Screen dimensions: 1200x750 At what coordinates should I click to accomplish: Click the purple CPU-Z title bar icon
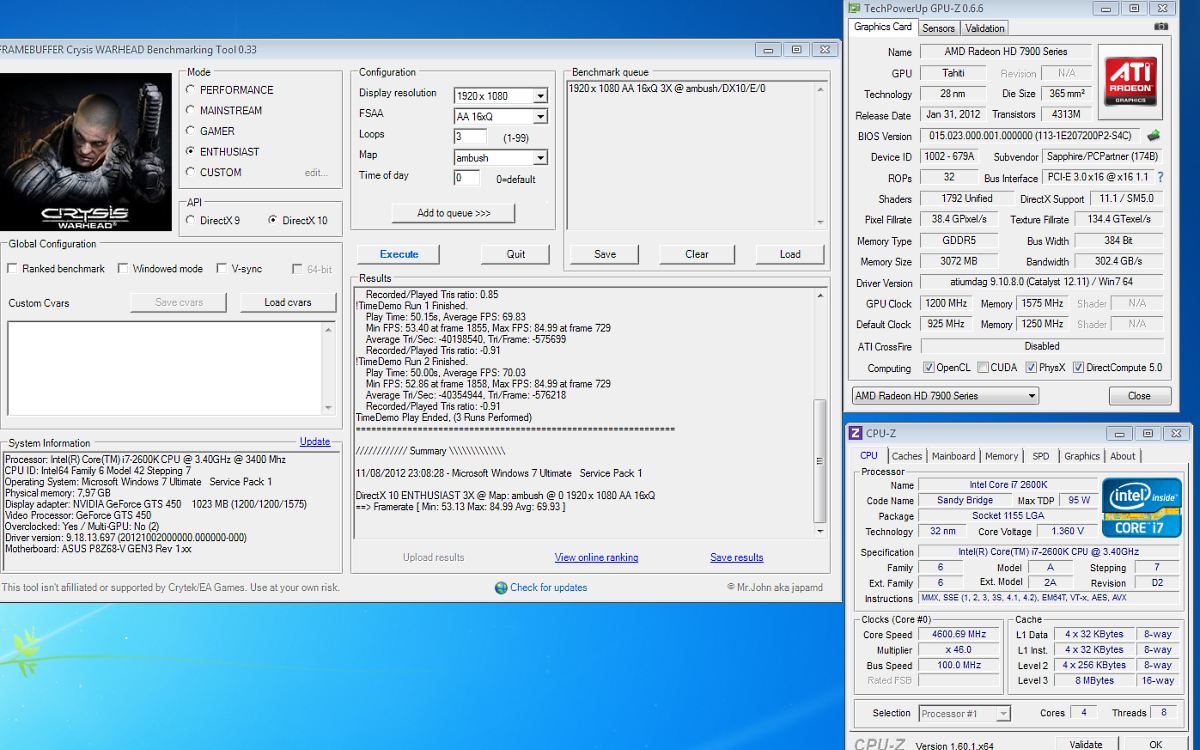855,433
